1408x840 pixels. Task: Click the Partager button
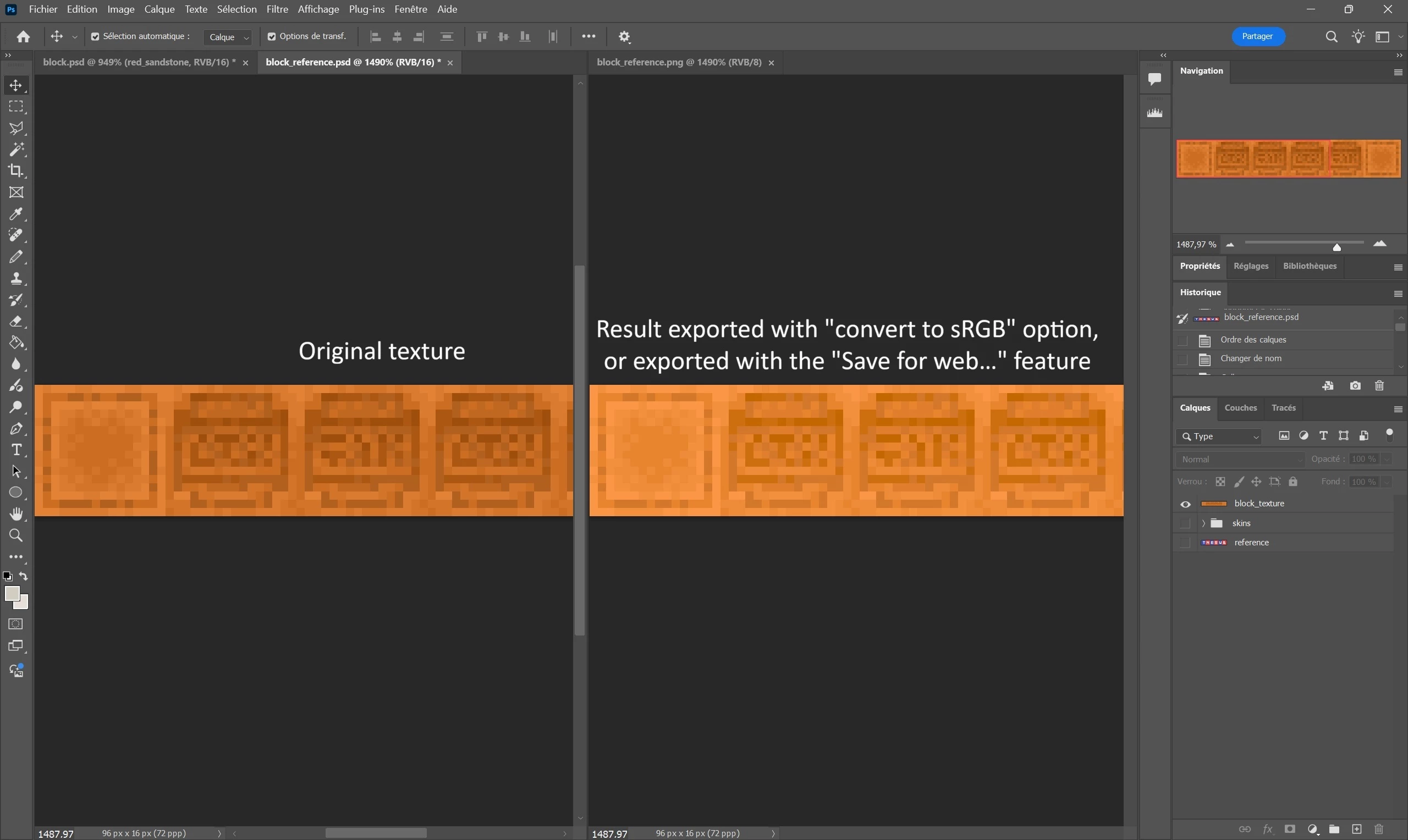click(x=1257, y=36)
